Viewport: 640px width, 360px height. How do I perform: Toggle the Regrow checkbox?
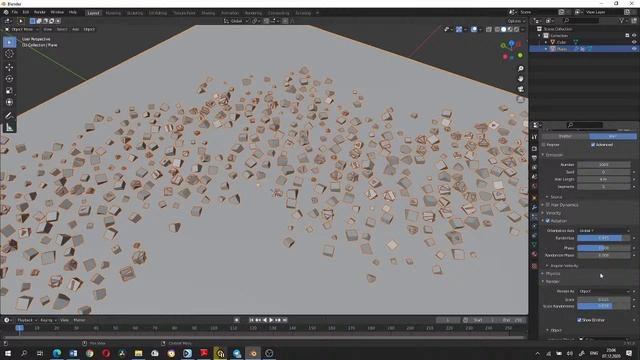[544, 144]
